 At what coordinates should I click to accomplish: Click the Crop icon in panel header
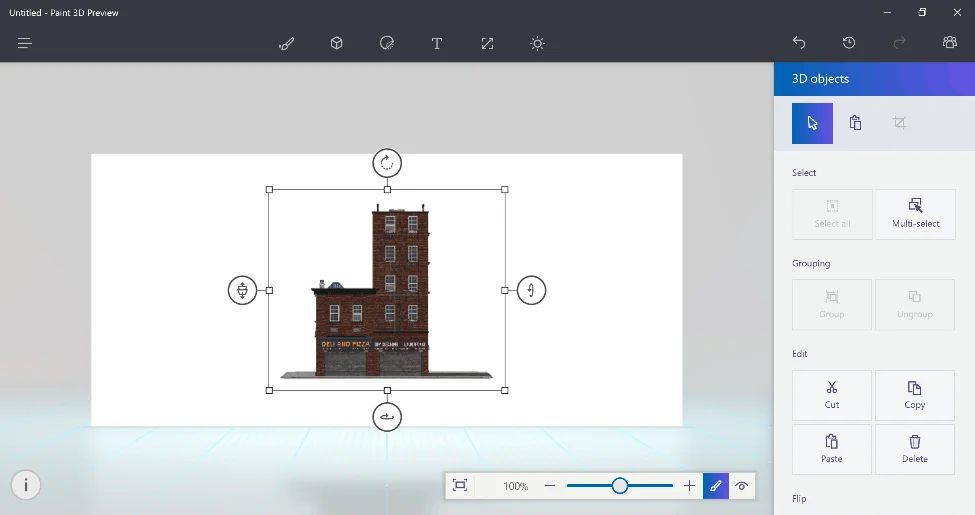click(899, 123)
